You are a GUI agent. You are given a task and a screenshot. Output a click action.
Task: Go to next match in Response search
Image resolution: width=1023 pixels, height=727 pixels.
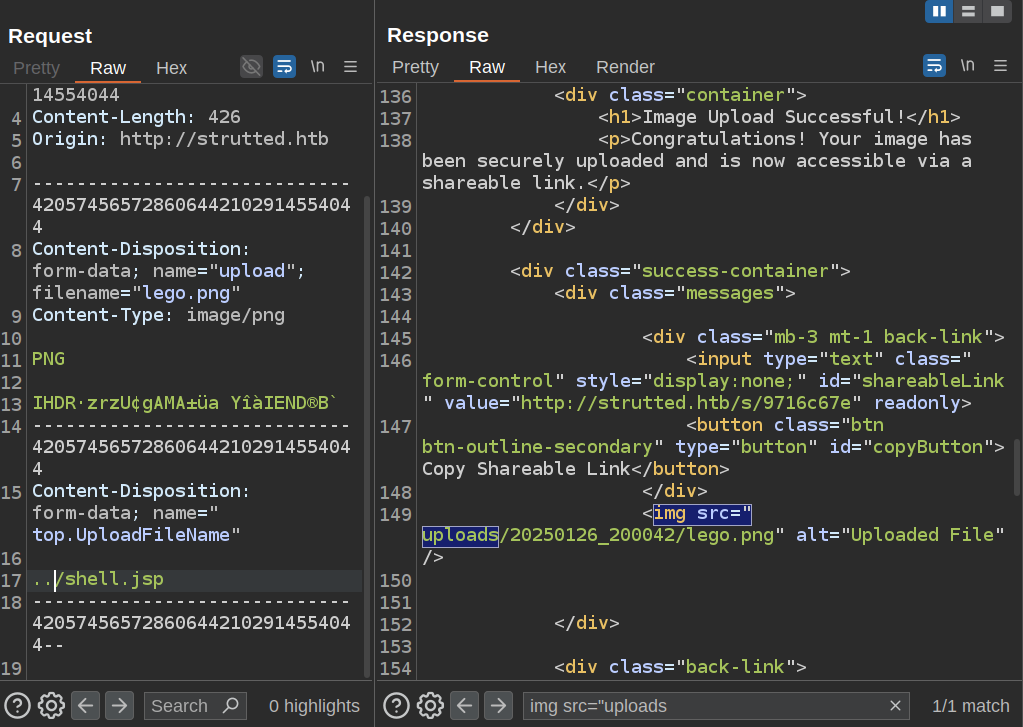498,706
